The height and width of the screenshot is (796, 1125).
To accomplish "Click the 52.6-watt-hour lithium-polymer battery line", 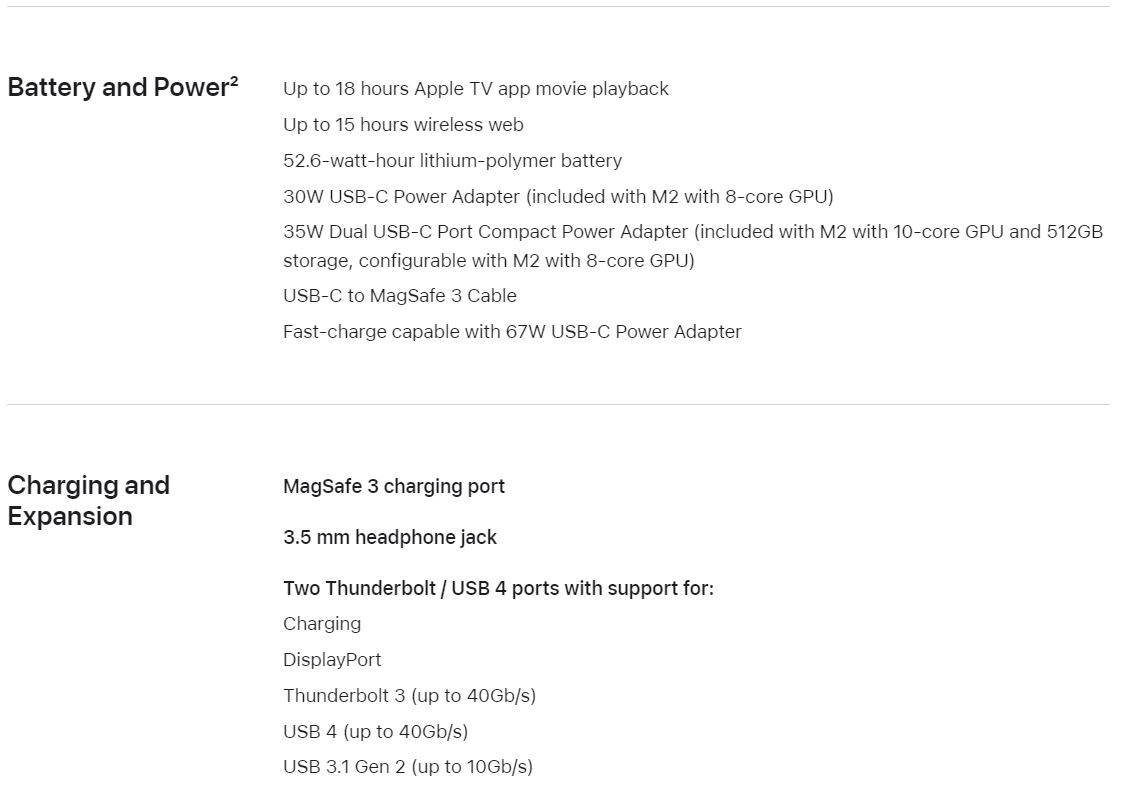I will point(453,161).
